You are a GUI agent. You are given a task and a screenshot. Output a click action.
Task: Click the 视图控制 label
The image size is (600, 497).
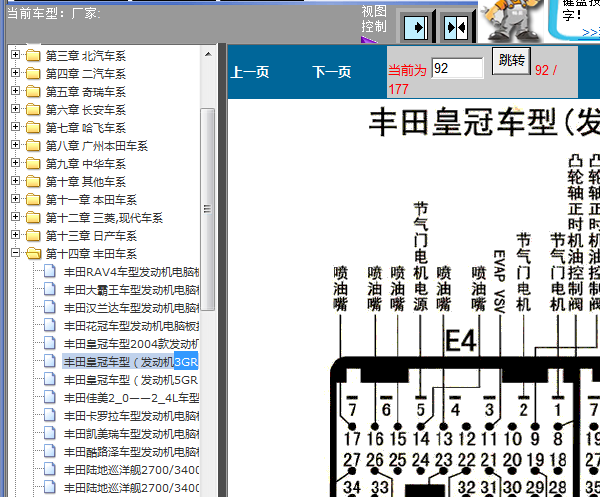pyautogui.click(x=373, y=19)
